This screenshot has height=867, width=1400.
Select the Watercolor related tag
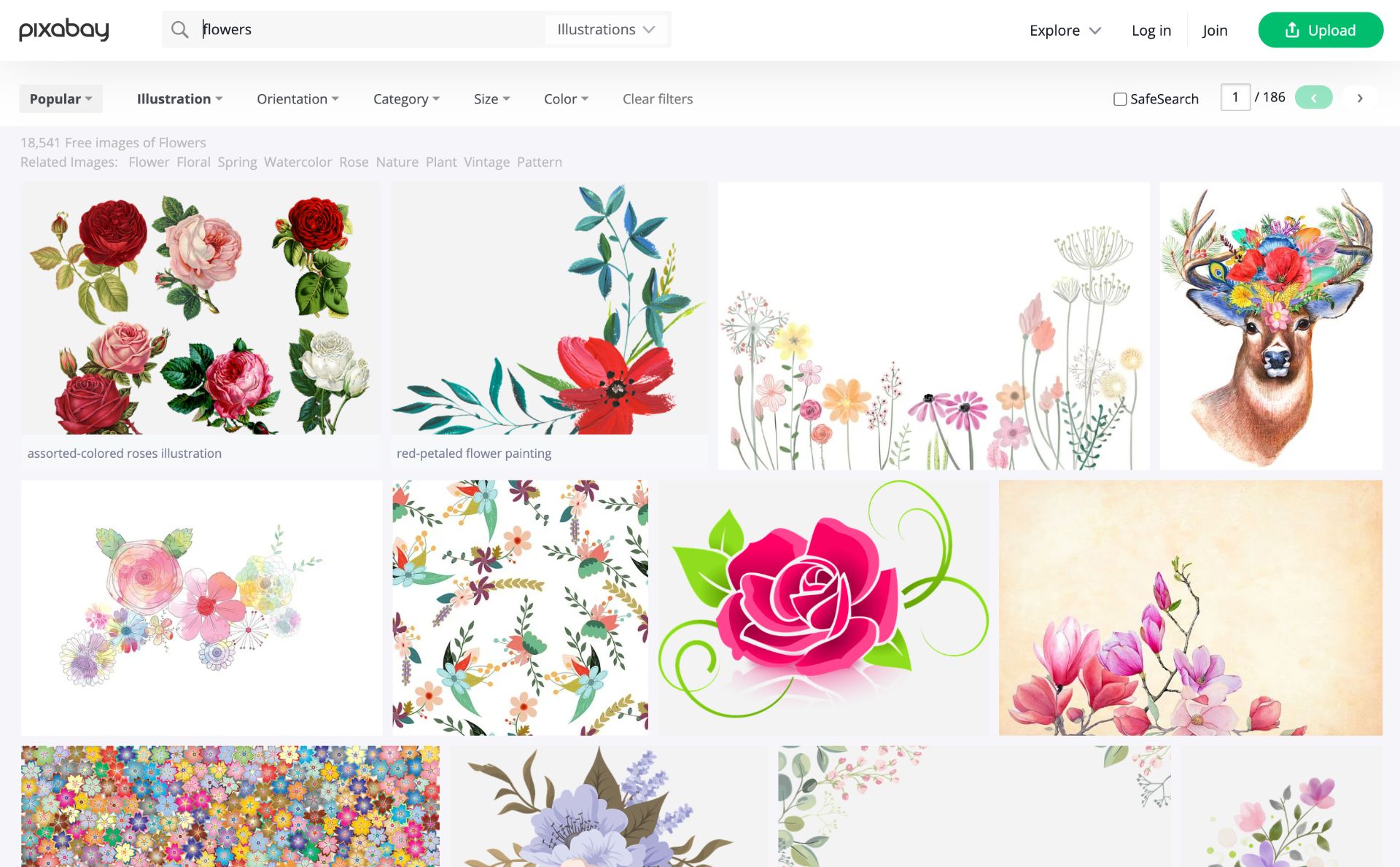(x=297, y=162)
